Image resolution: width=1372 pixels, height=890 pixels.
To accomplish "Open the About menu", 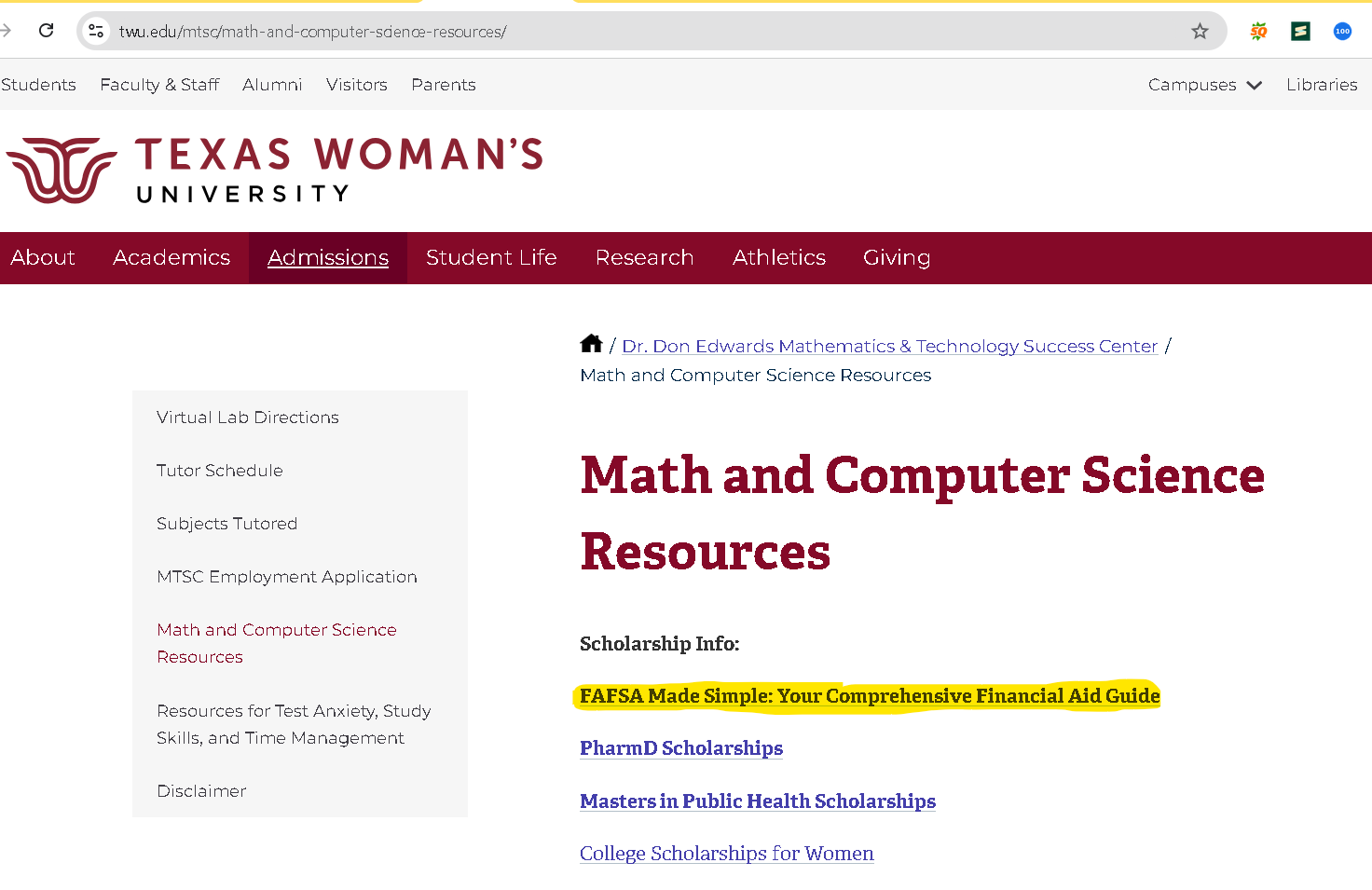I will click(x=43, y=257).
